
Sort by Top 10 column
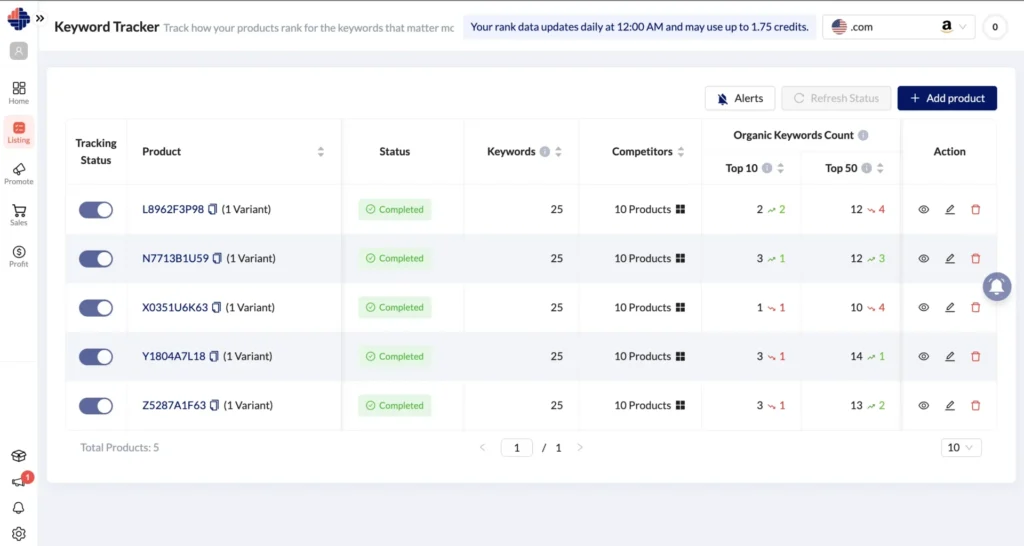click(x=780, y=169)
